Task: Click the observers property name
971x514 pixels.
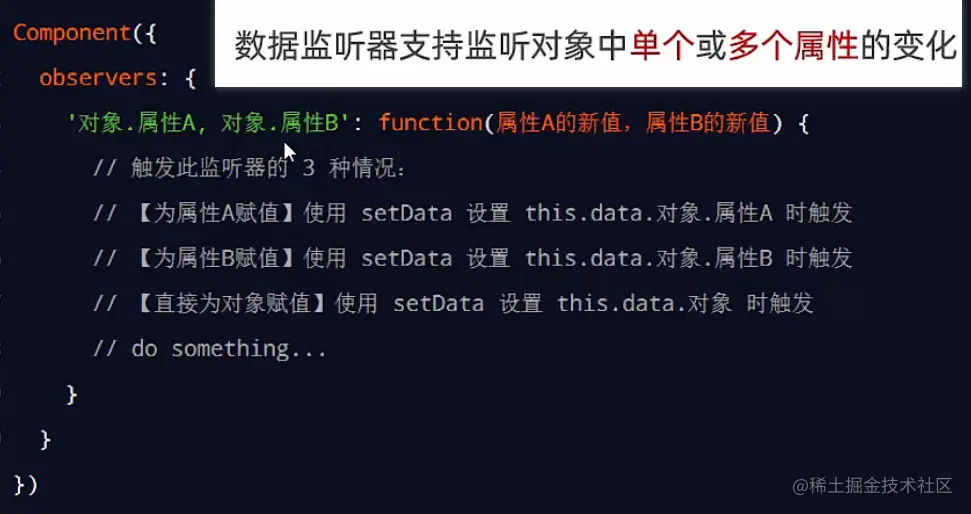Action: (98, 77)
